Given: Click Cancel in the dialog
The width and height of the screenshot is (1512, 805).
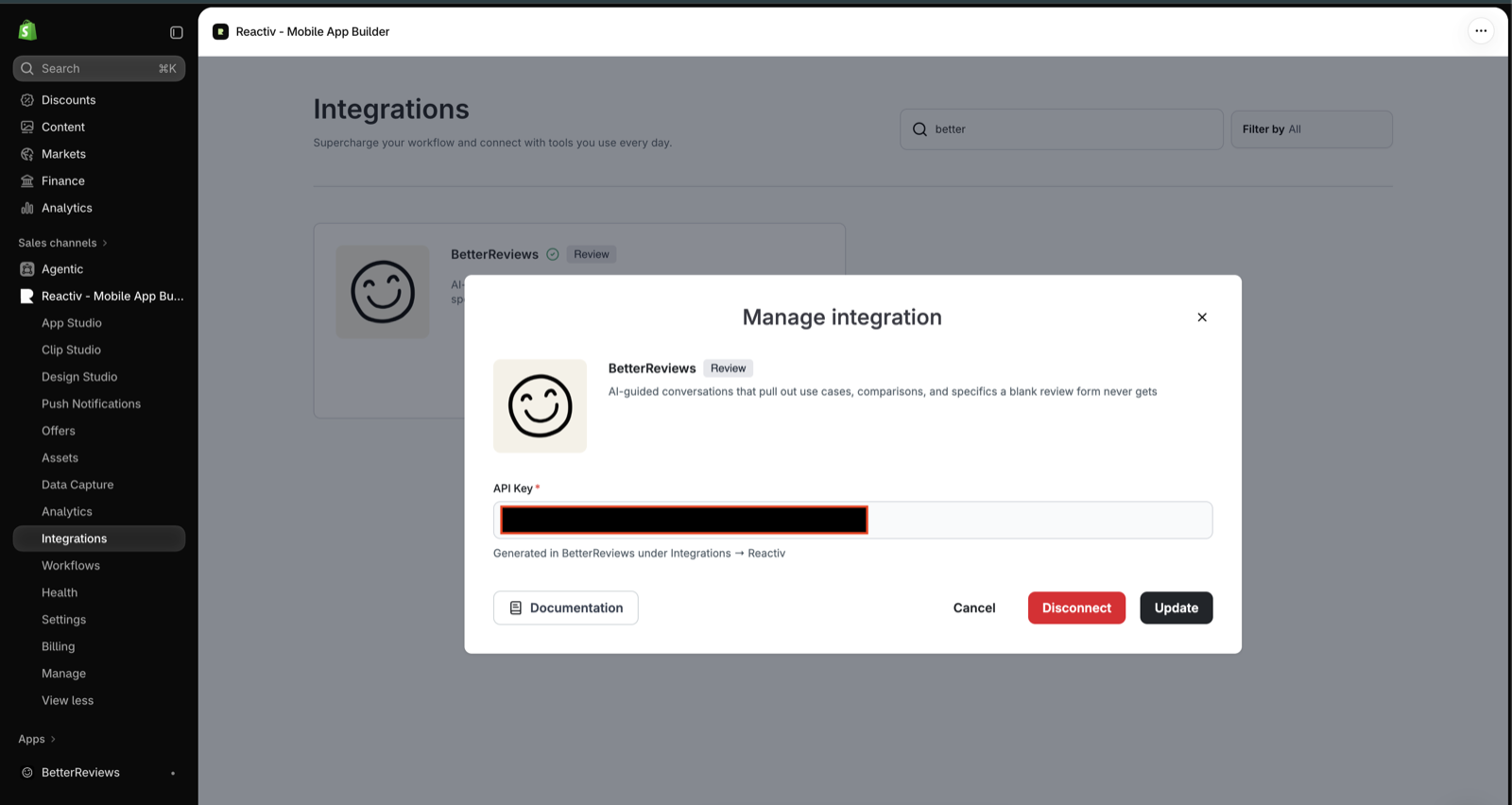Looking at the screenshot, I should point(974,608).
